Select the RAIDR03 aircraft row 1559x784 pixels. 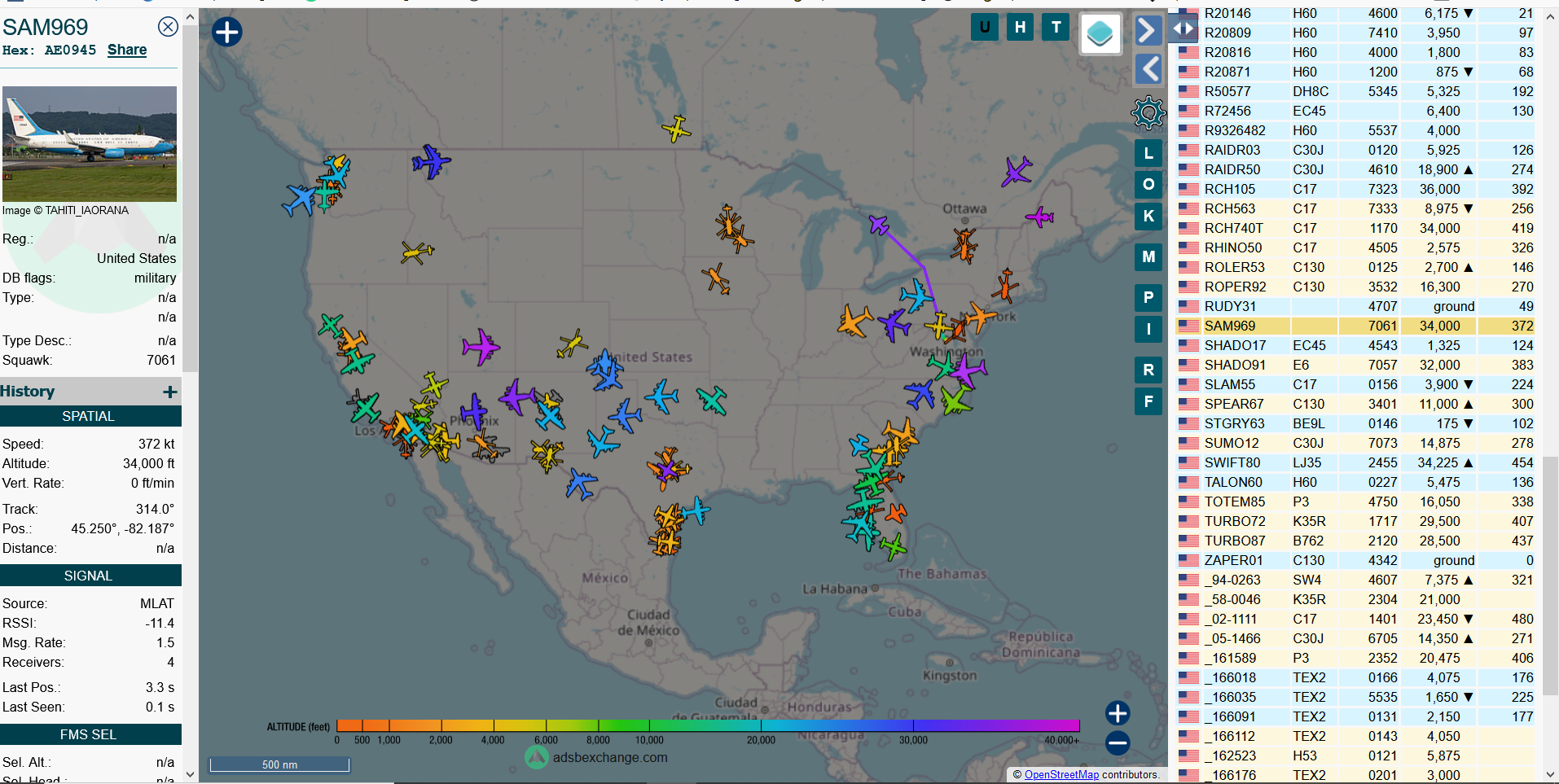pyautogui.click(x=1355, y=150)
